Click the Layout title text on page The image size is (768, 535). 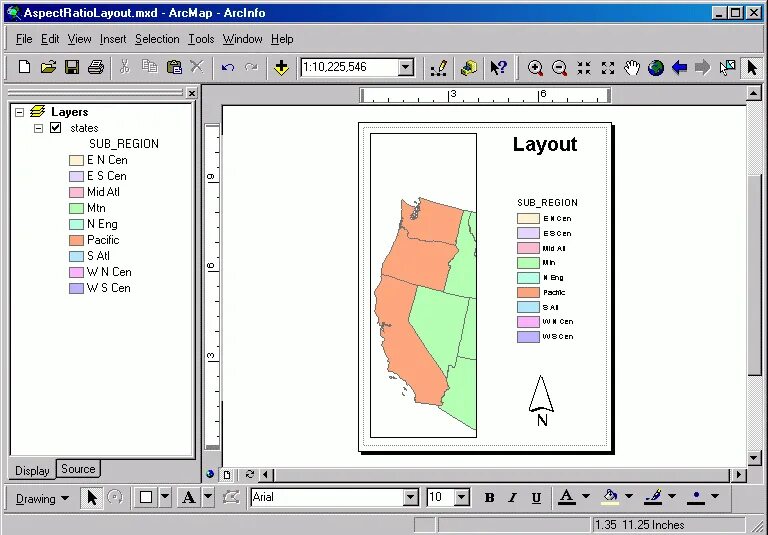(545, 145)
